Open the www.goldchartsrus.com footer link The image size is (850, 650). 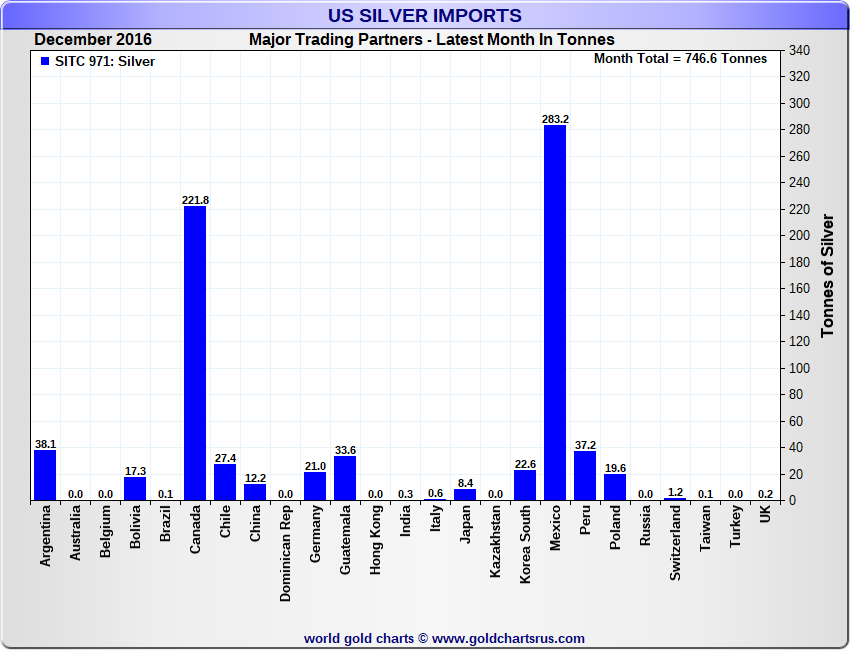[508, 638]
